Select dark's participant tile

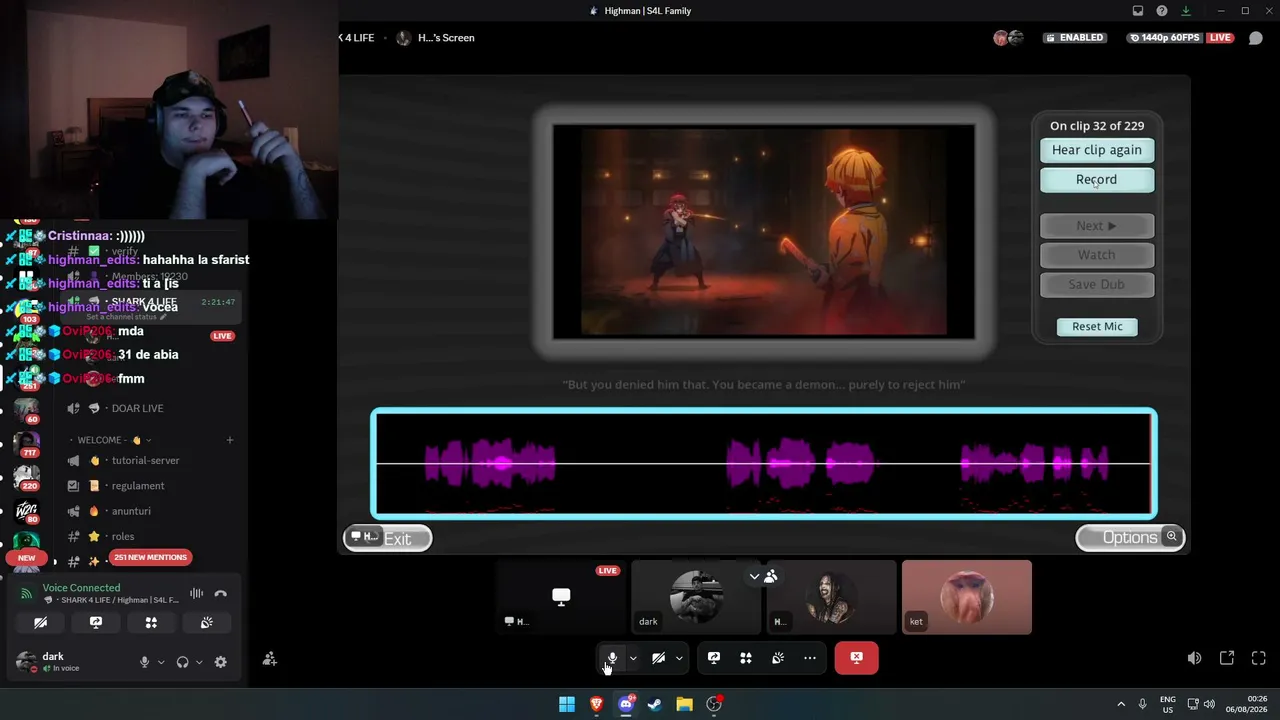tap(696, 597)
